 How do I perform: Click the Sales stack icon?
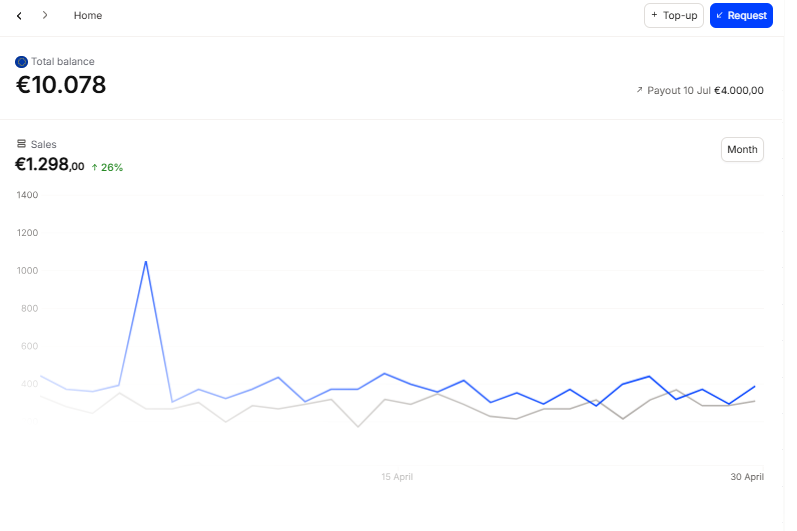tap(22, 145)
